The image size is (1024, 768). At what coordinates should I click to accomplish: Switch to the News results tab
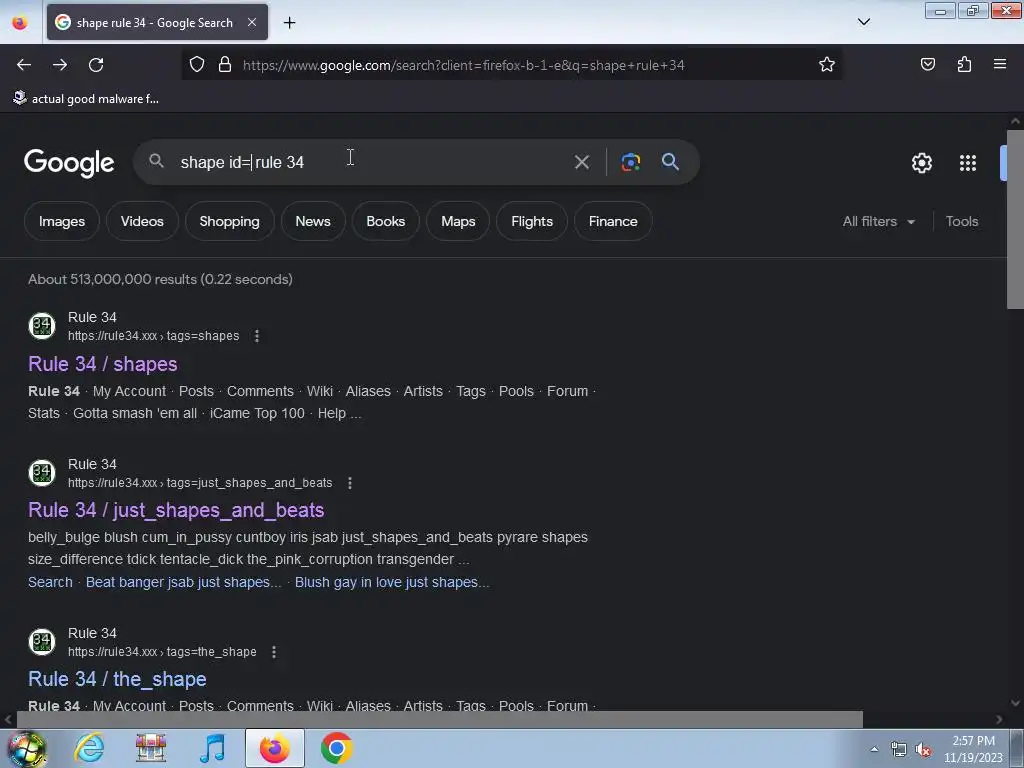[313, 221]
